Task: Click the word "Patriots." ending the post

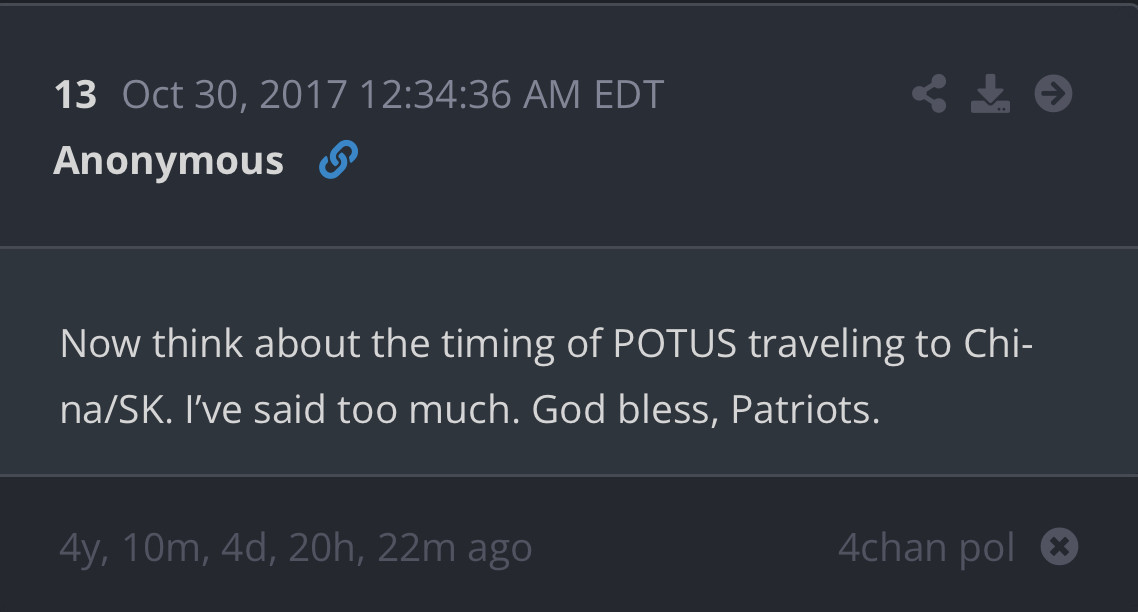Action: (x=805, y=411)
